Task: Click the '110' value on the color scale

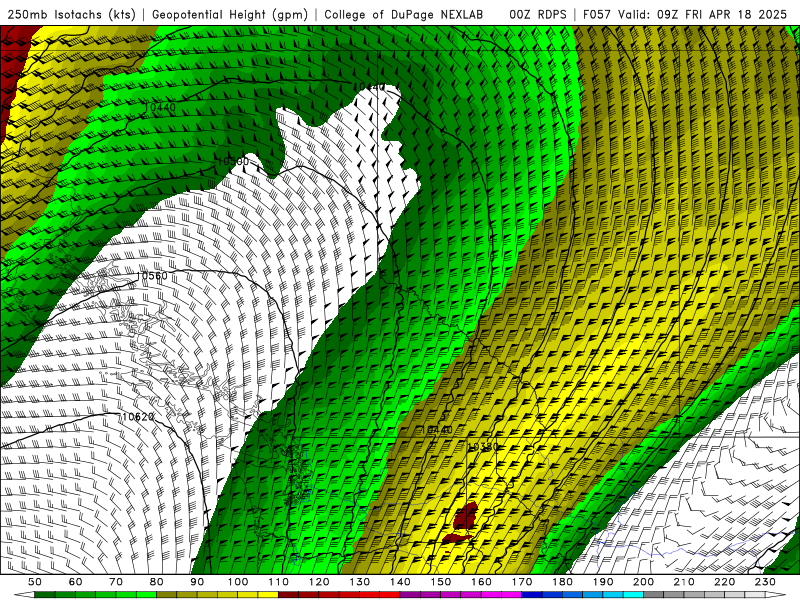Action: (x=278, y=582)
